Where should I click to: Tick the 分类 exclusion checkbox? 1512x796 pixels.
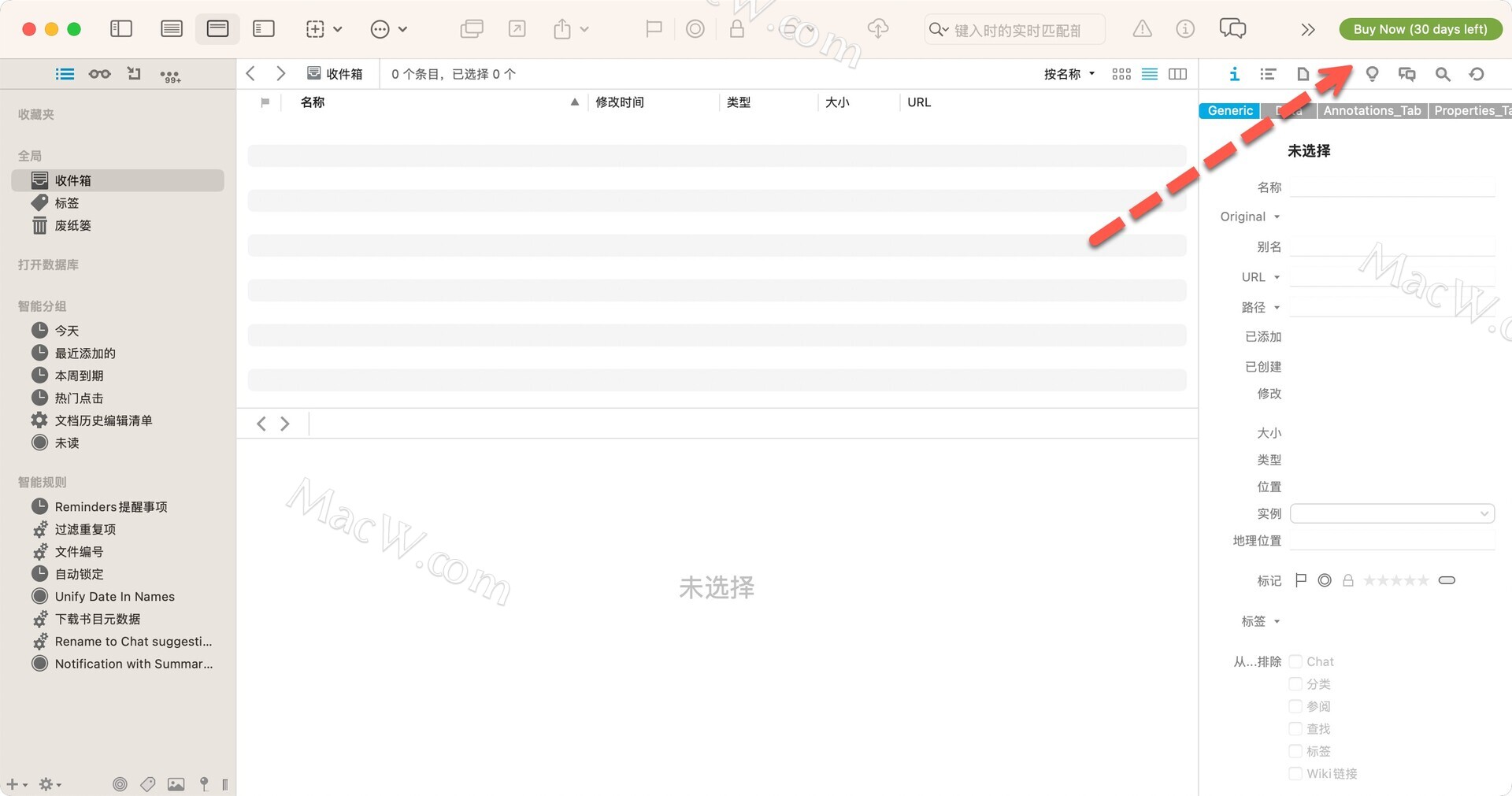coord(1295,684)
